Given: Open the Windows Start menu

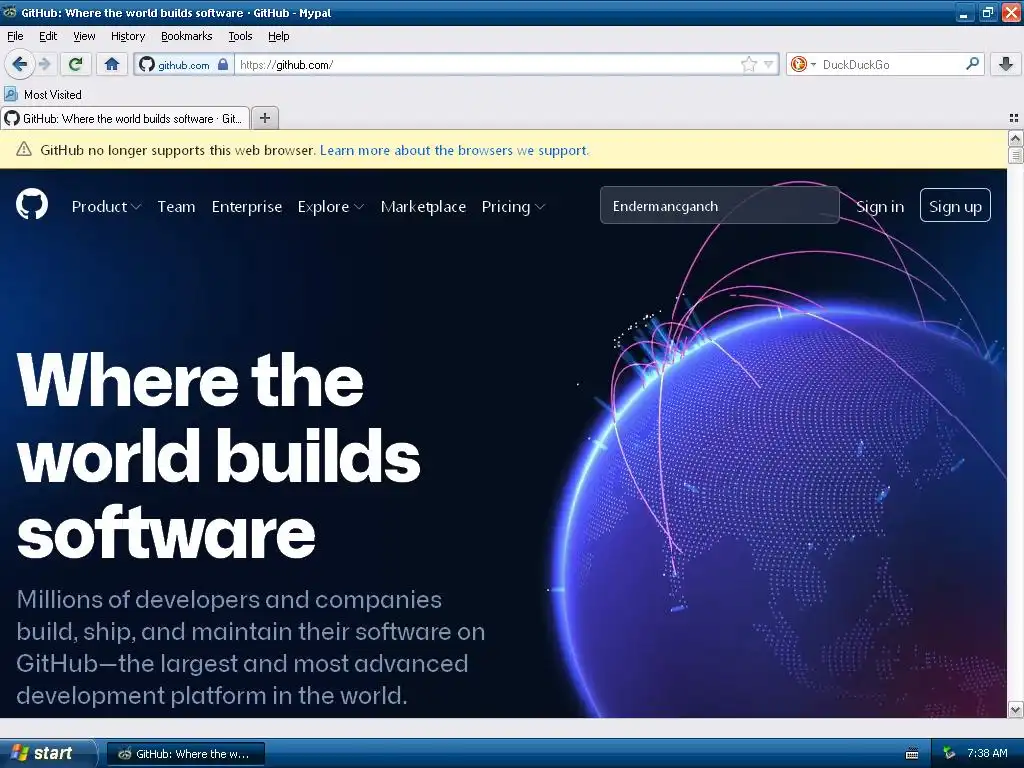Looking at the screenshot, I should (47, 753).
